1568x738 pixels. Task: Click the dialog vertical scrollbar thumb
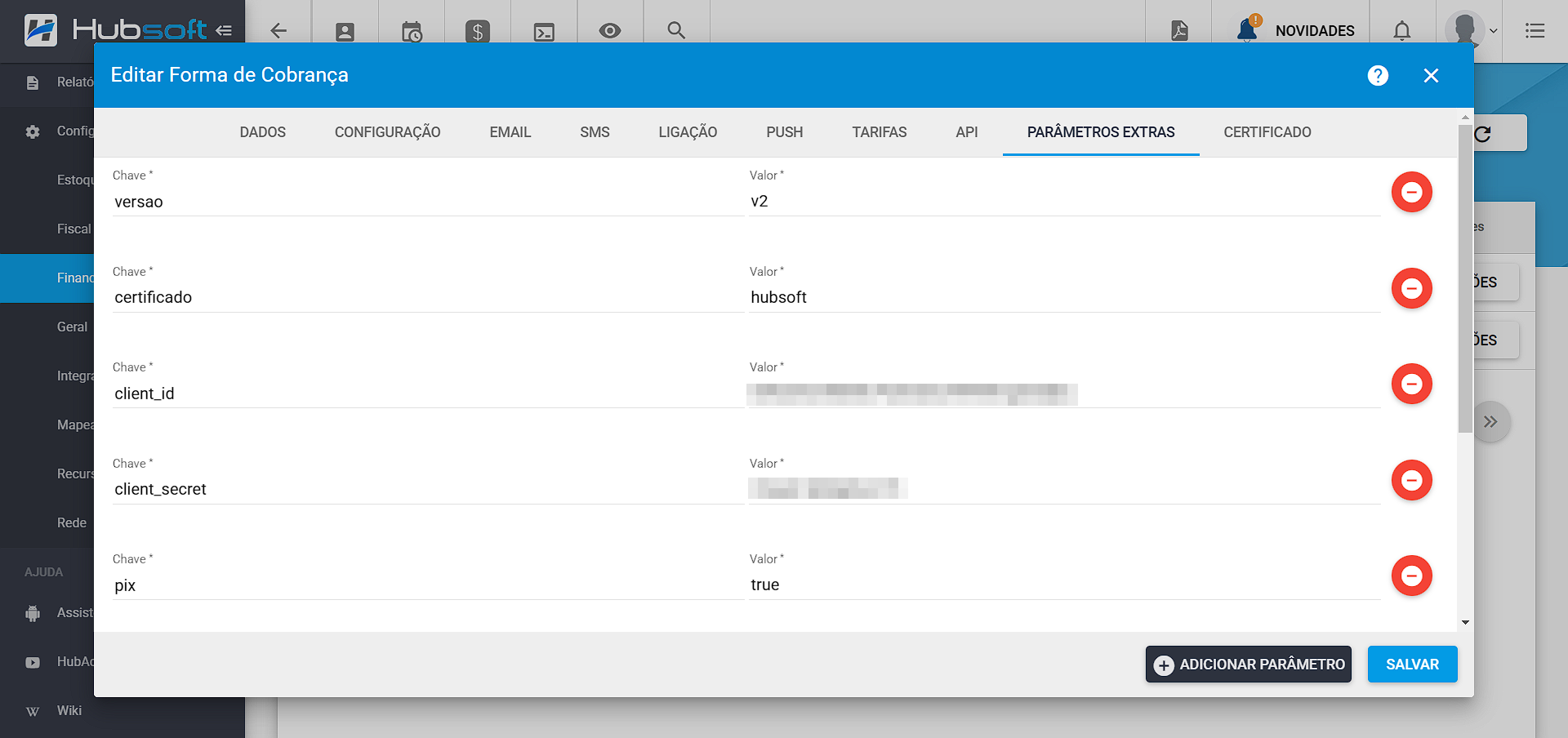click(x=1465, y=279)
